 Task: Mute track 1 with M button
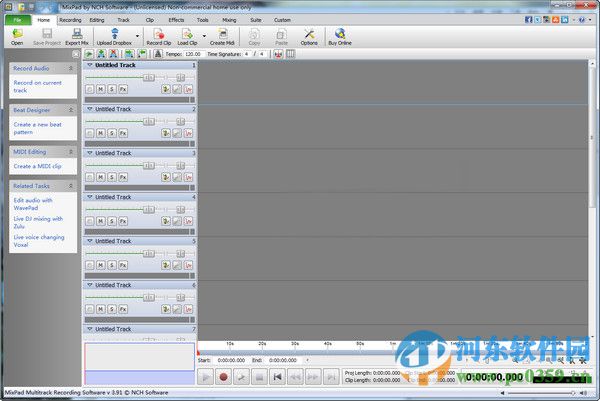pos(101,89)
